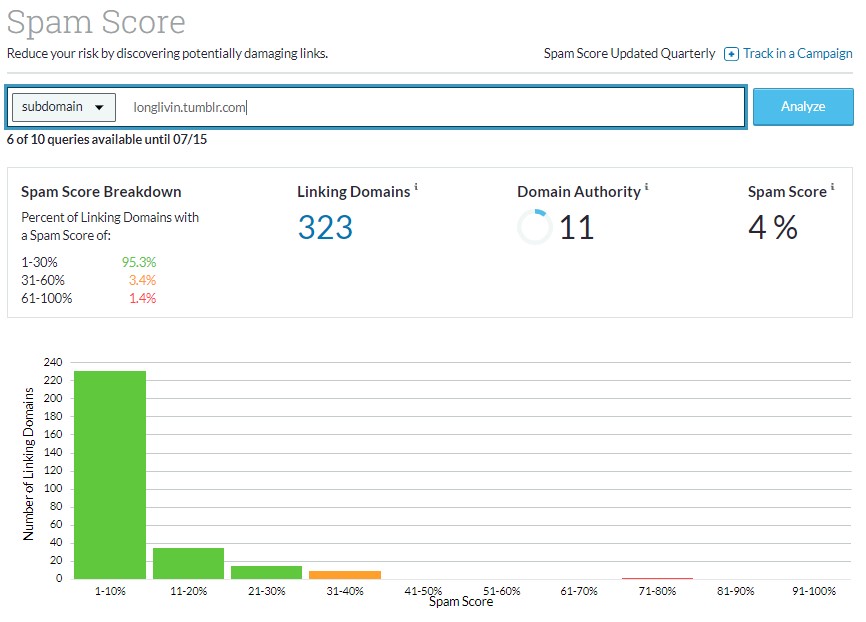Click the Analyze button
Screen dimensions: 866x622
[x=803, y=107]
